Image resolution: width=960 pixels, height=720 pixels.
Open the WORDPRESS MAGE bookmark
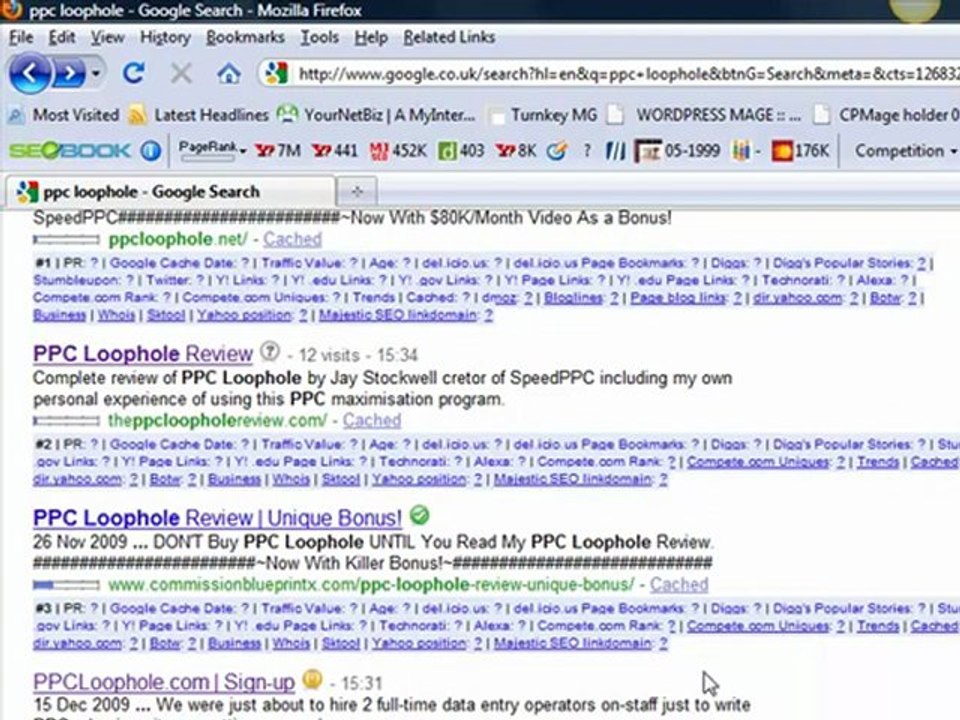pos(705,114)
